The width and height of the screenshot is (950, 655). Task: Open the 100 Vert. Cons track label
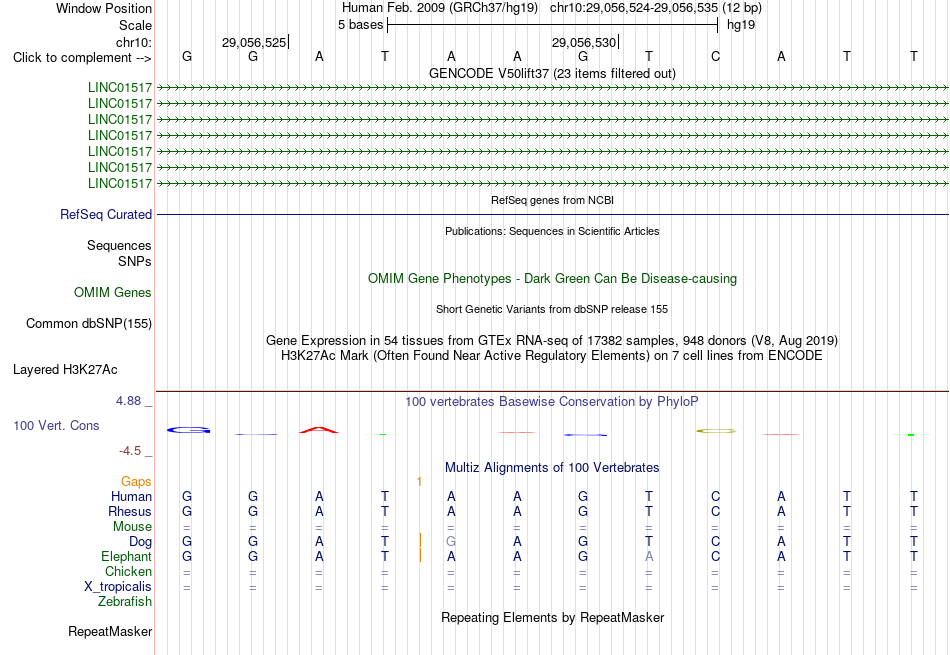(56, 425)
